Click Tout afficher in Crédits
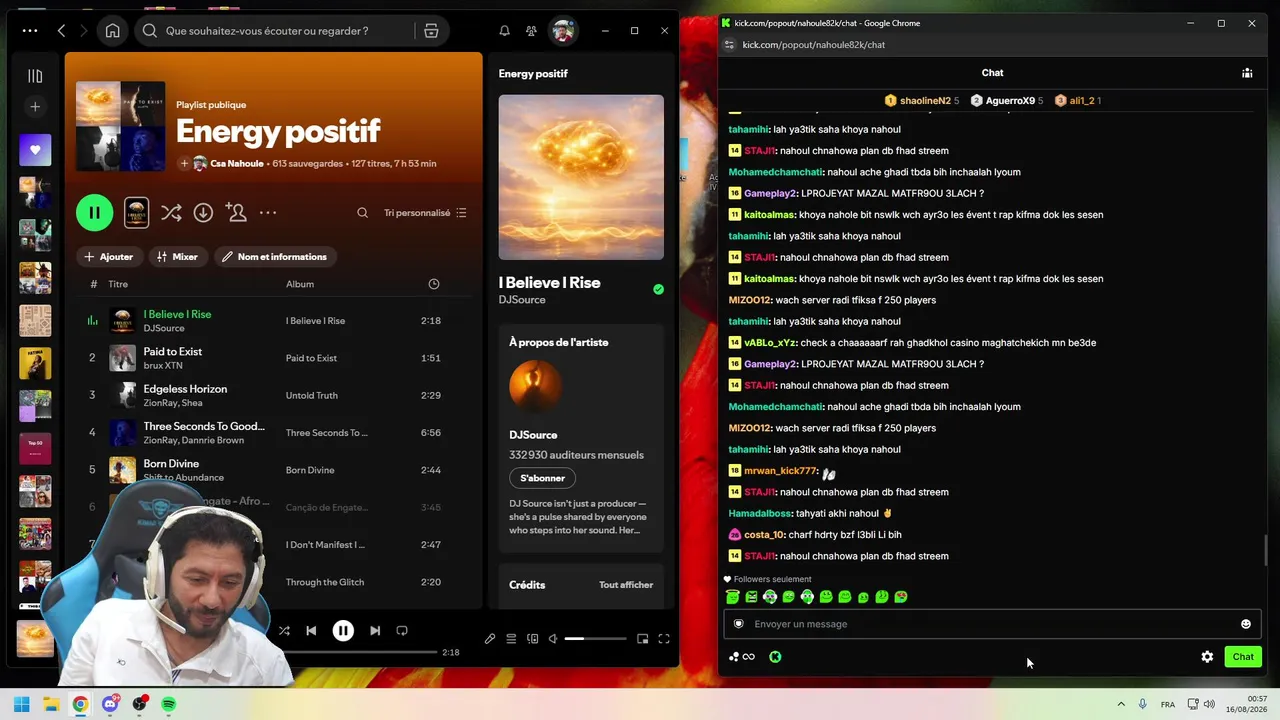 point(626,585)
